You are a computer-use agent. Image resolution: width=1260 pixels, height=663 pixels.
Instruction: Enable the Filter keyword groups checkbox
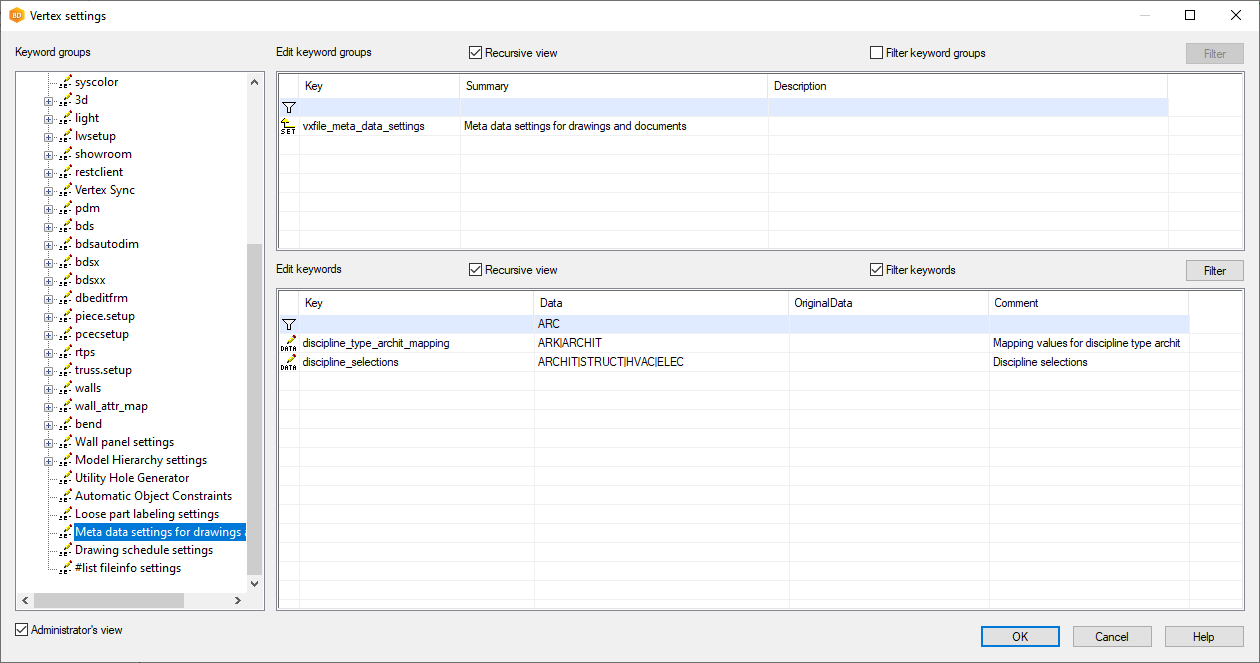[877, 53]
